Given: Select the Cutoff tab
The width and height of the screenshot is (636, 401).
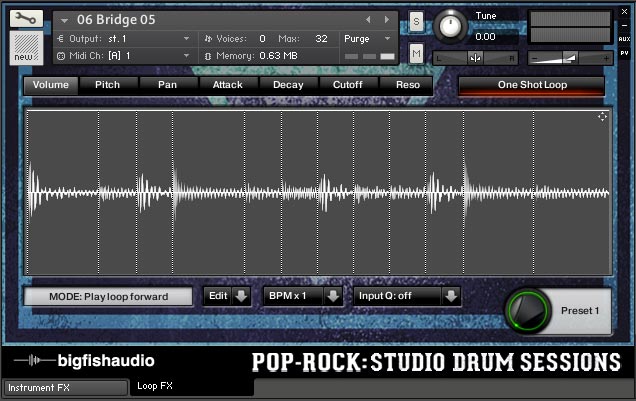Looking at the screenshot, I should point(348,85).
